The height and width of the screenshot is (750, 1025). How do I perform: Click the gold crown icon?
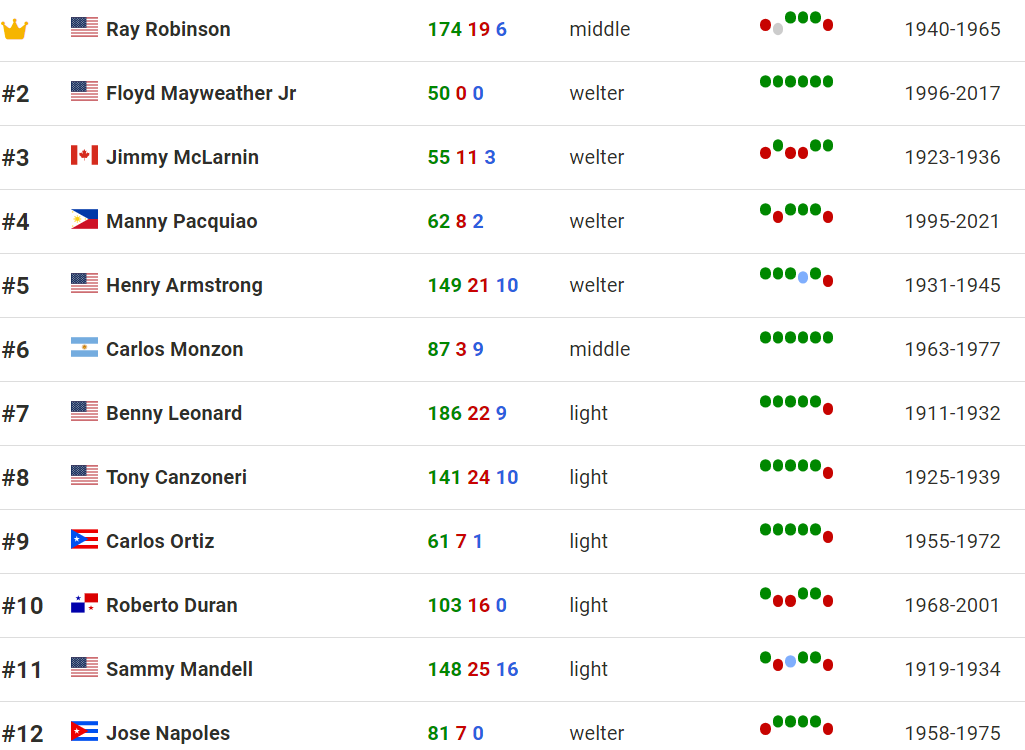tap(14, 29)
